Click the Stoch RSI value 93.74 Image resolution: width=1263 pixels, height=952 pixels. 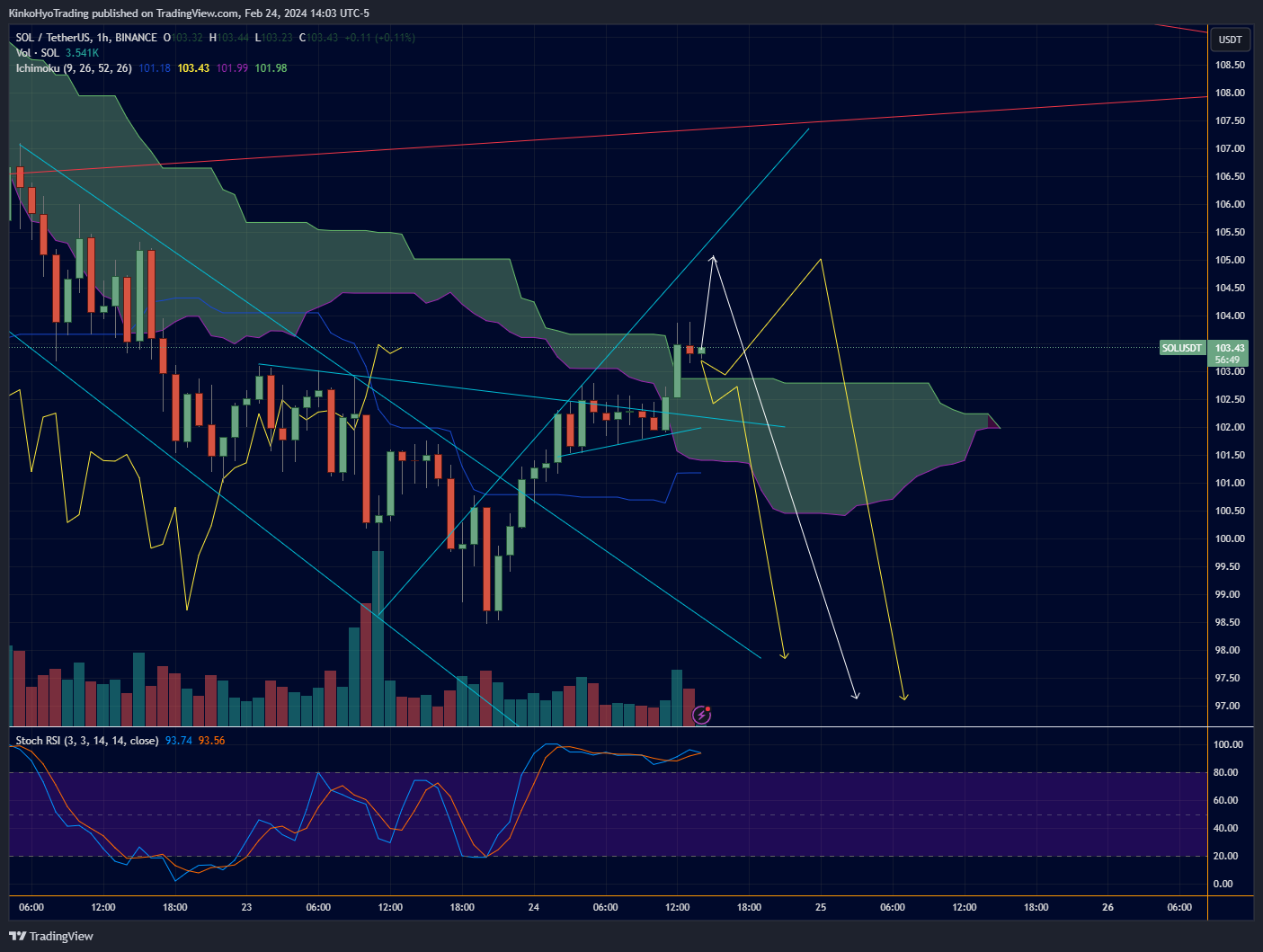179,741
